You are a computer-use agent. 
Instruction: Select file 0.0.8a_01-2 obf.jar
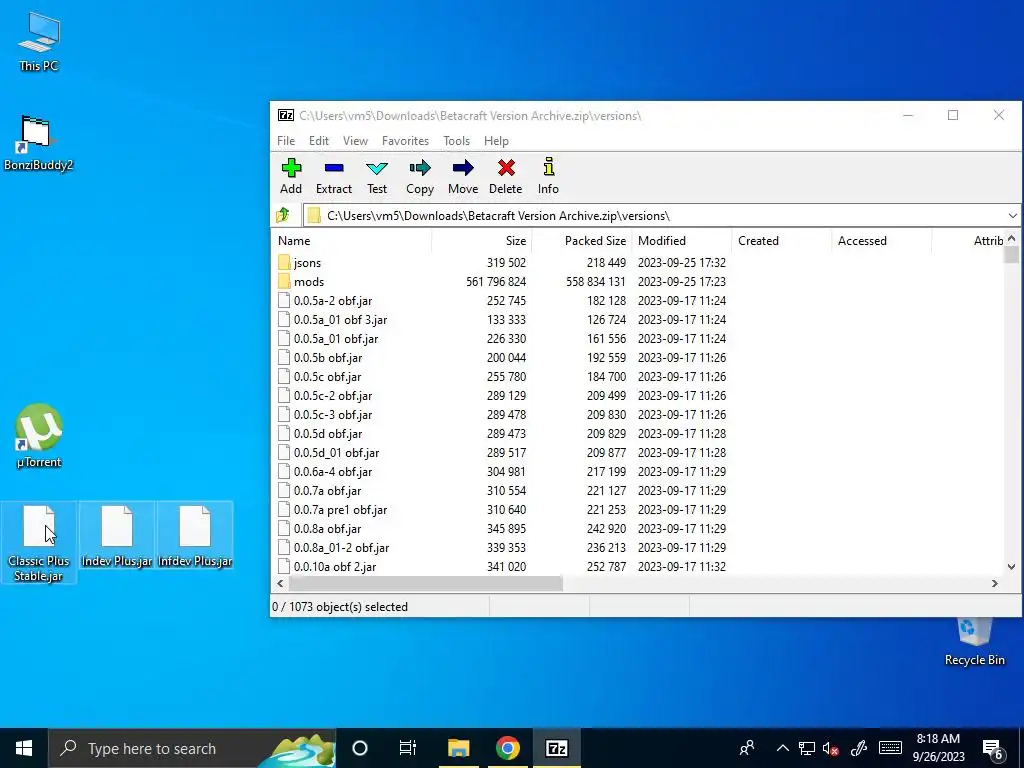click(x=342, y=547)
